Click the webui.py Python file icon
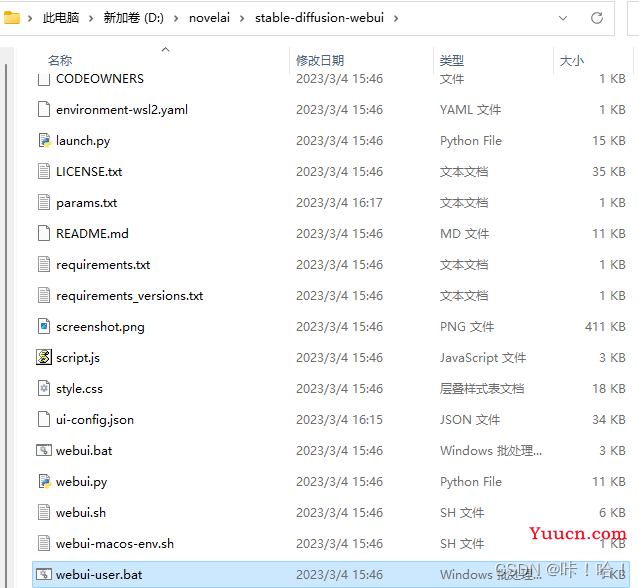The height and width of the screenshot is (588, 639). tap(44, 481)
